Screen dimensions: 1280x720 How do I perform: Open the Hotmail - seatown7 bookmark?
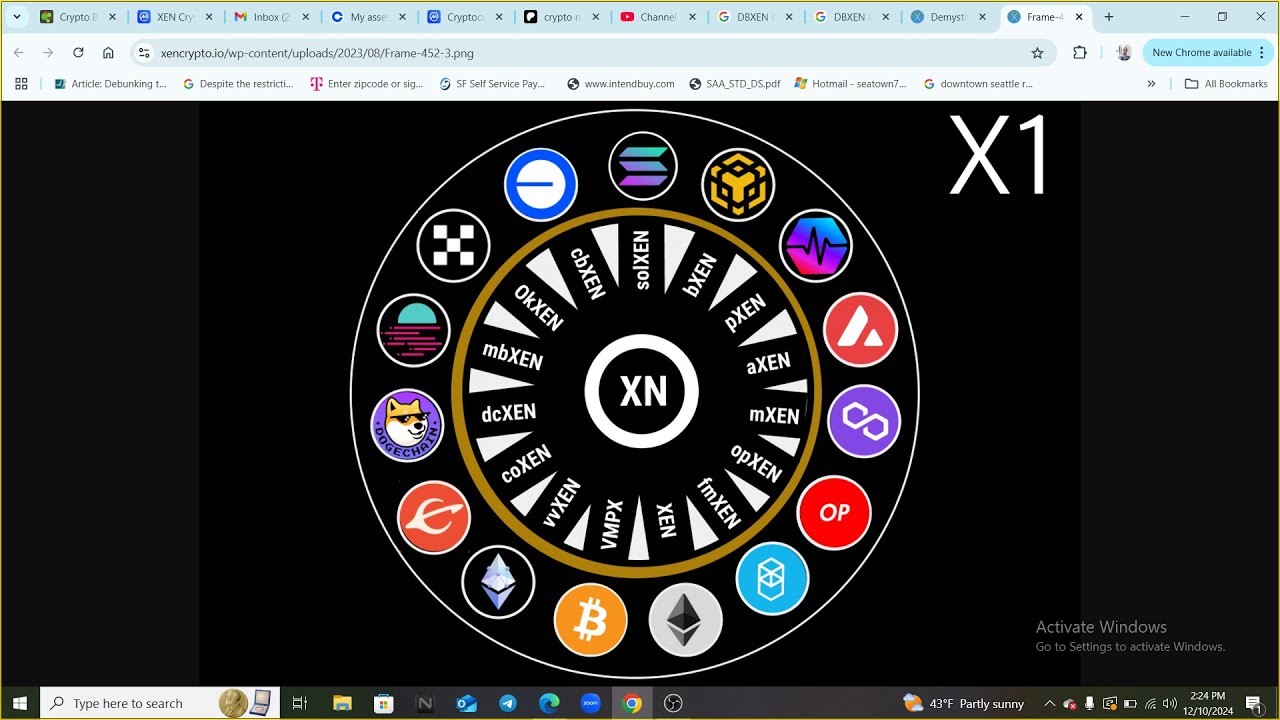(850, 84)
